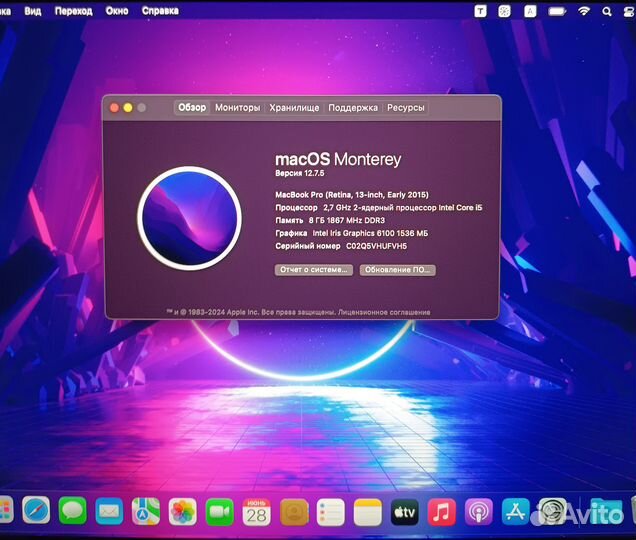Open the Хранилище tab
Image resolution: width=636 pixels, height=540 pixels.
(294, 108)
